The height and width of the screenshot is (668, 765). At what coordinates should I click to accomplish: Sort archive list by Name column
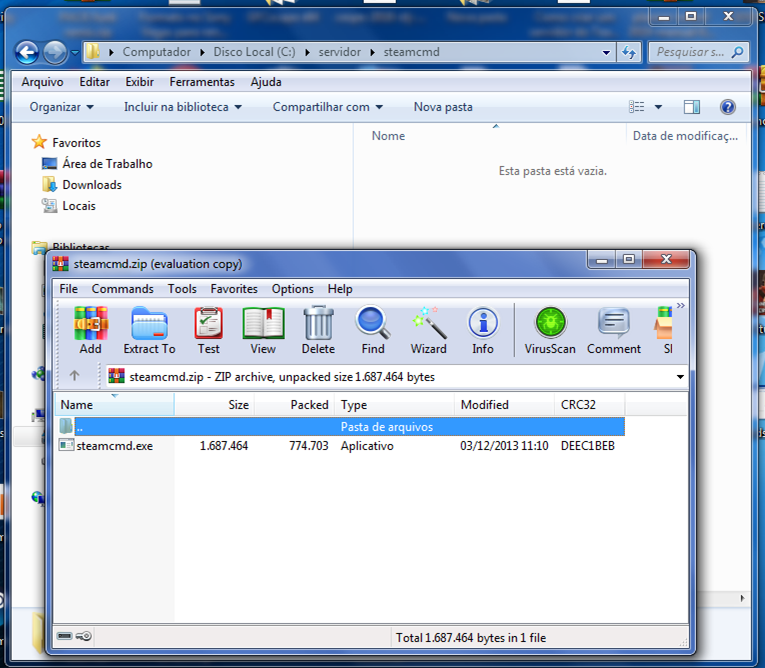click(x=114, y=405)
